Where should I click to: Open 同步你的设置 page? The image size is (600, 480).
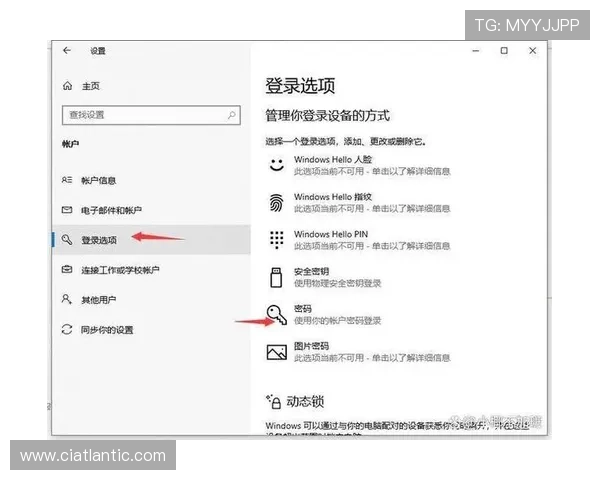pyautogui.click(x=107, y=330)
